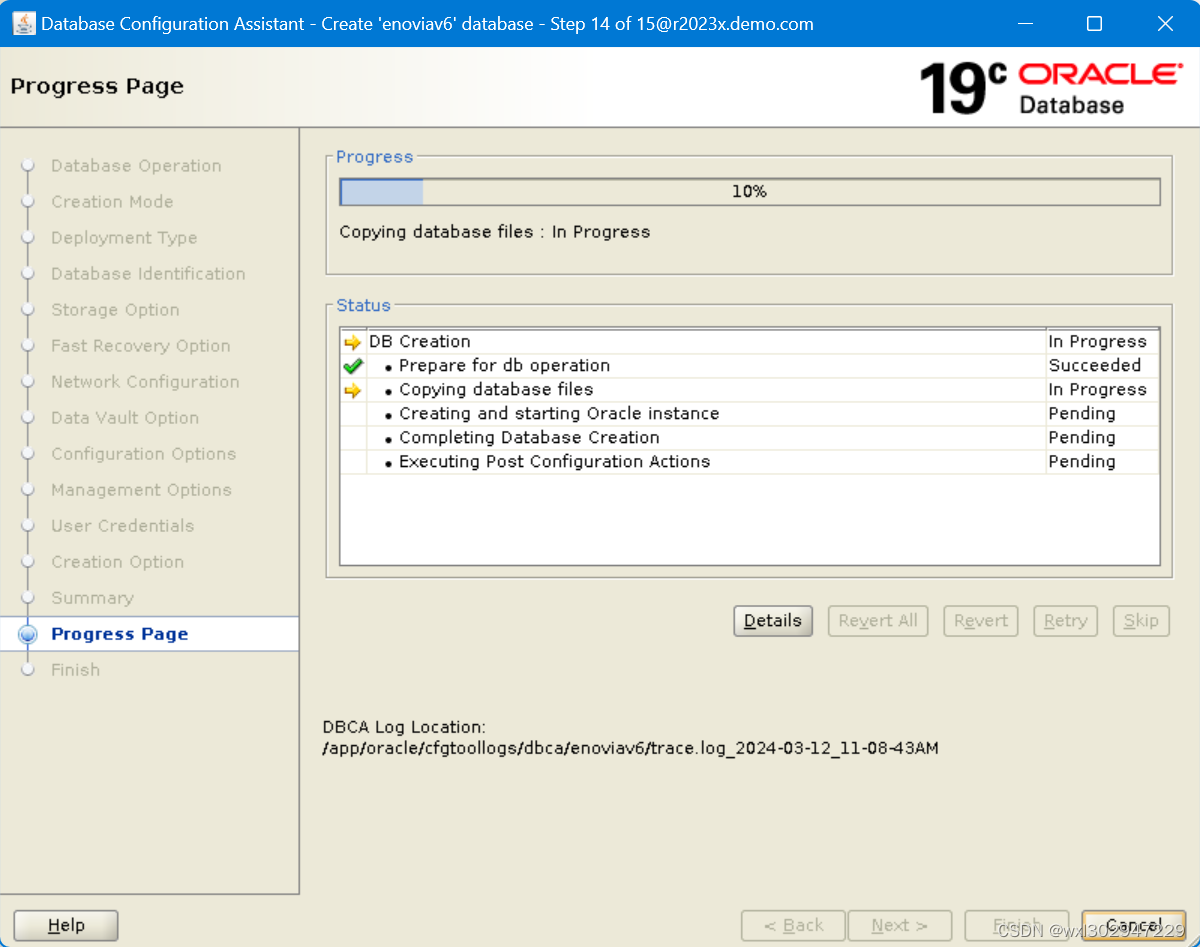Select Storage Option step

tap(115, 310)
